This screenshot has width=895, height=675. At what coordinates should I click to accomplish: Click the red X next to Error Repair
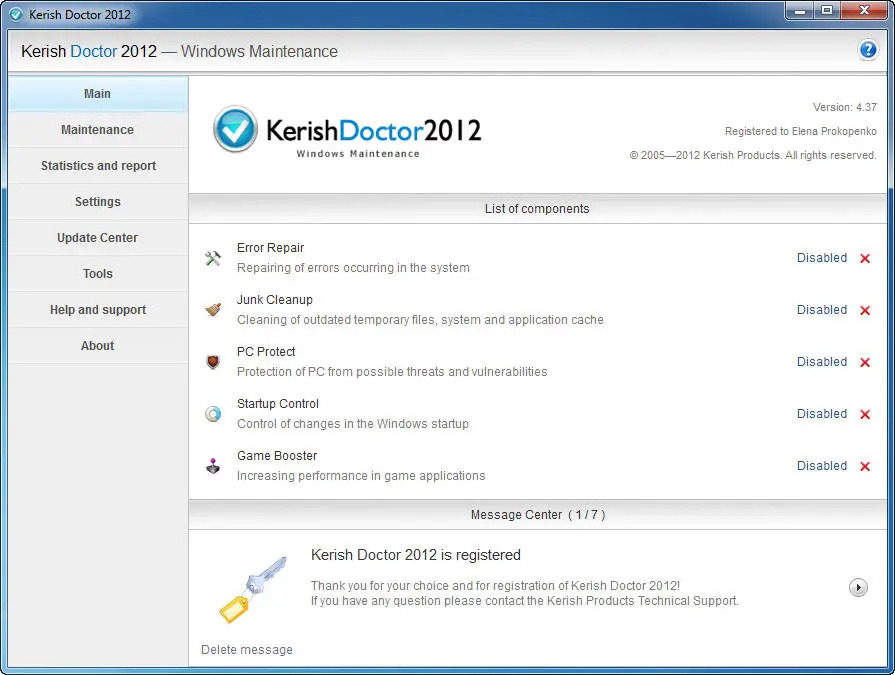coord(865,258)
